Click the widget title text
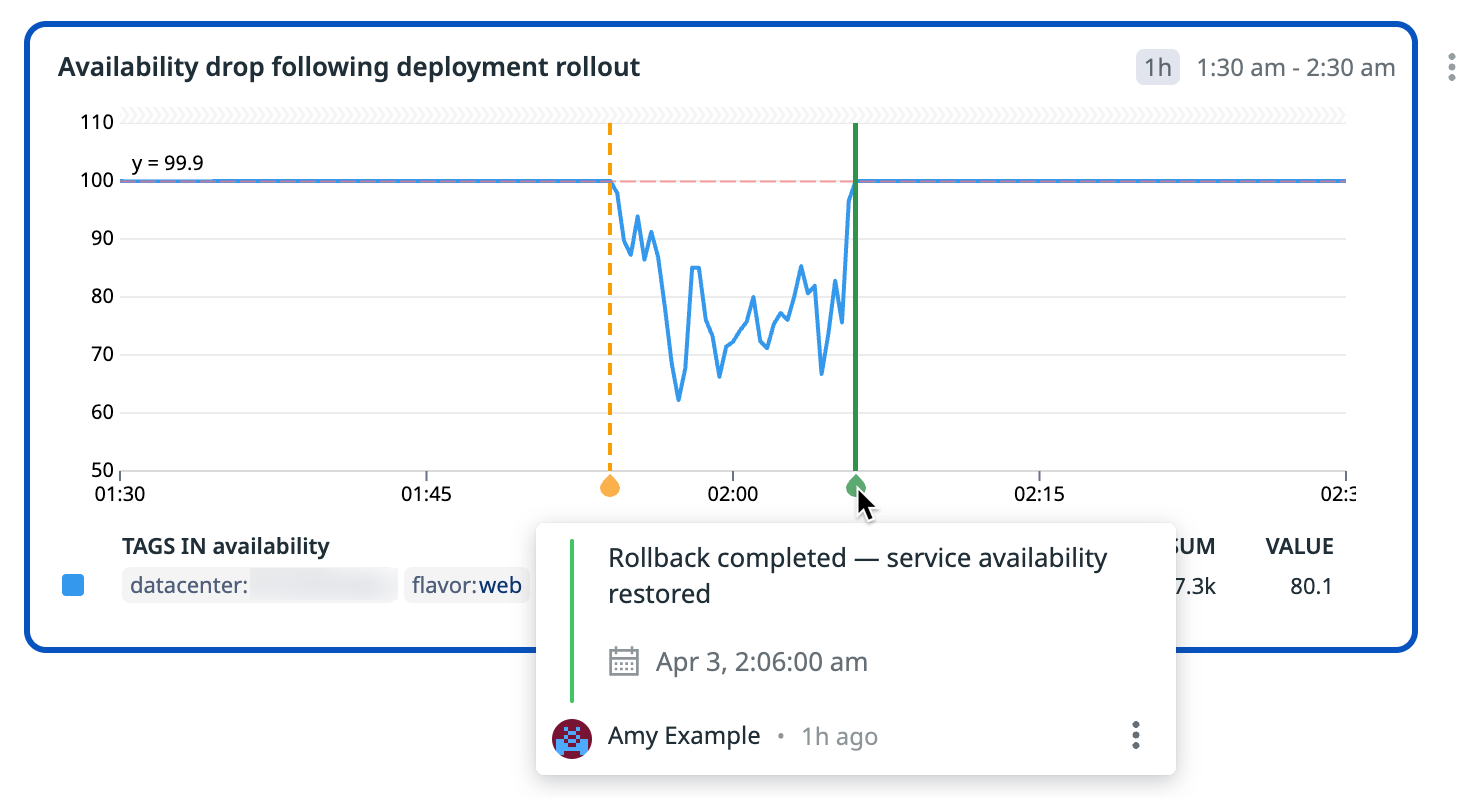The image size is (1480, 798). (349, 67)
